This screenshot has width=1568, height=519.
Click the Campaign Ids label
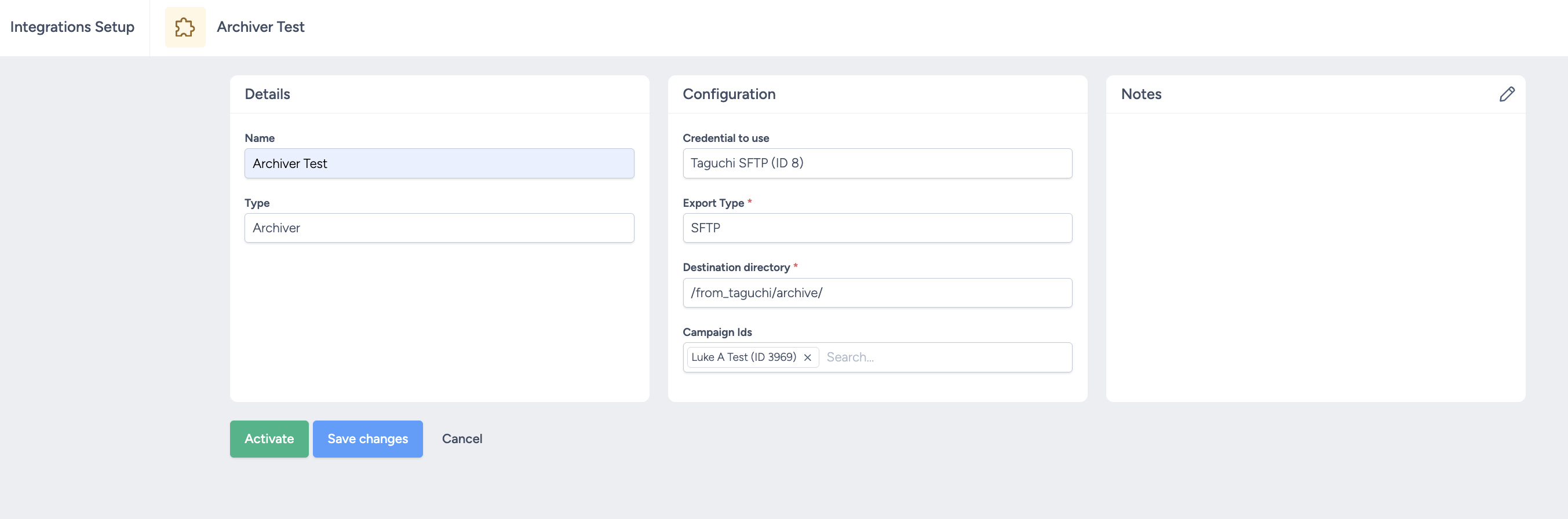tap(717, 332)
